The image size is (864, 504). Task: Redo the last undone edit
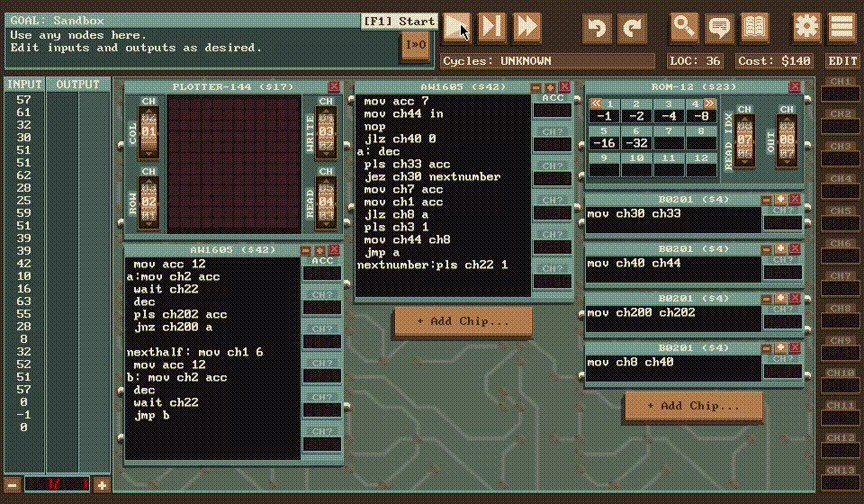tap(631, 26)
